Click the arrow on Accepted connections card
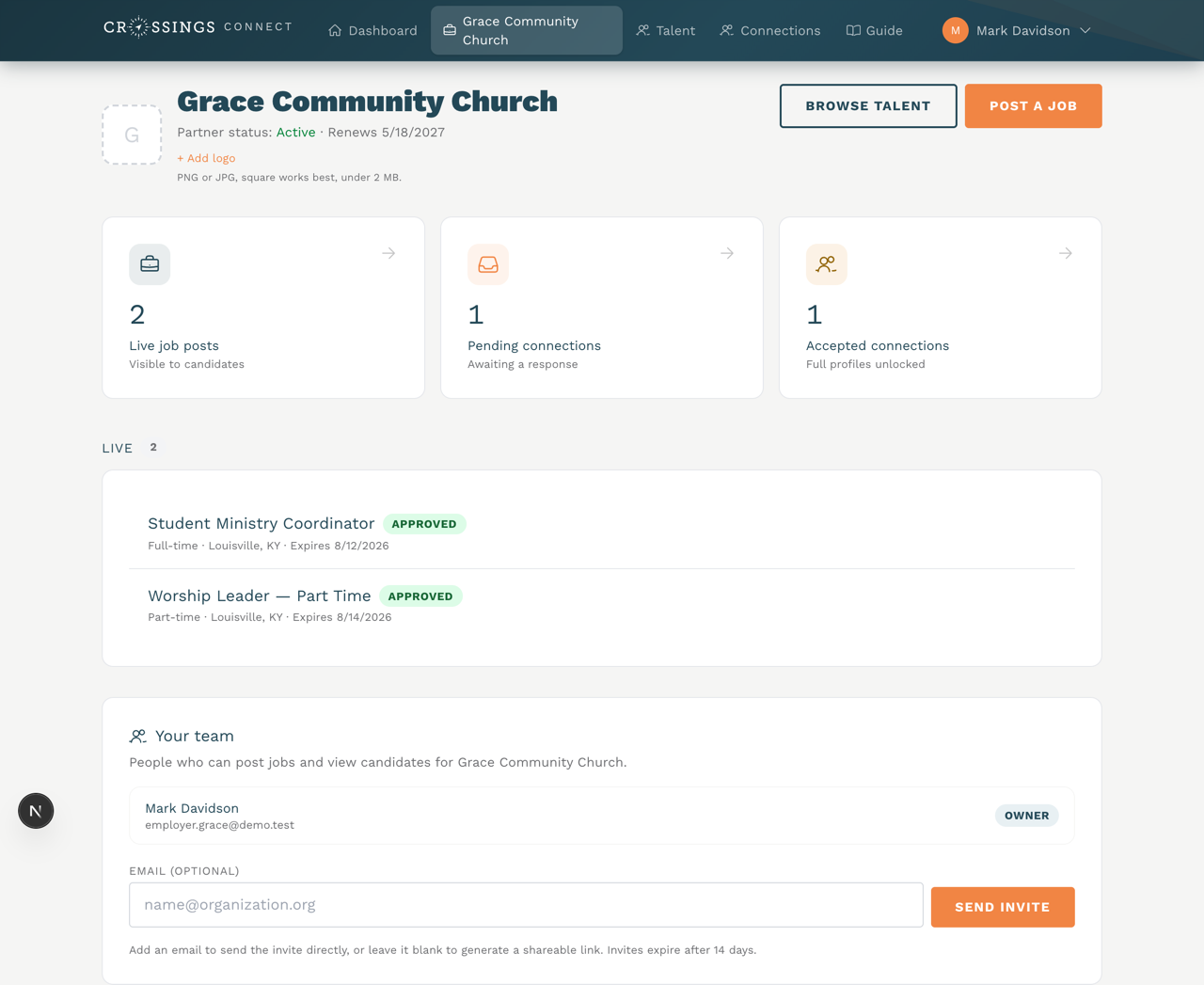This screenshot has height=985, width=1204. (1066, 253)
